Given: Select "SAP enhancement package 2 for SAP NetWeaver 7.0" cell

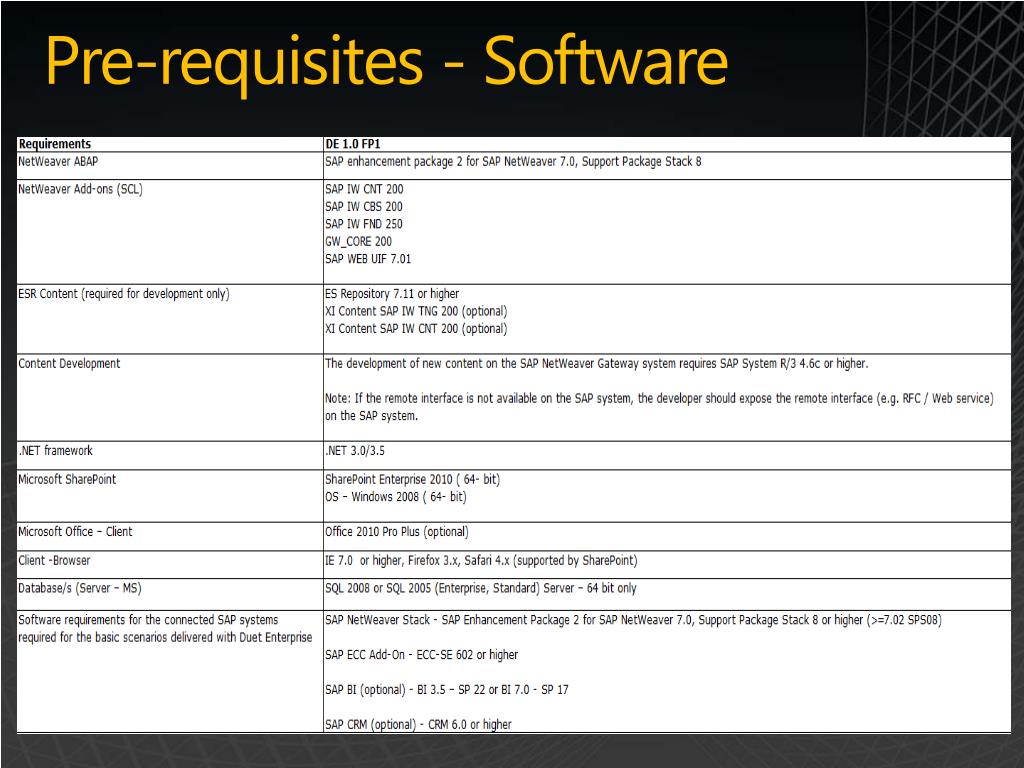Looking at the screenshot, I should point(513,161).
